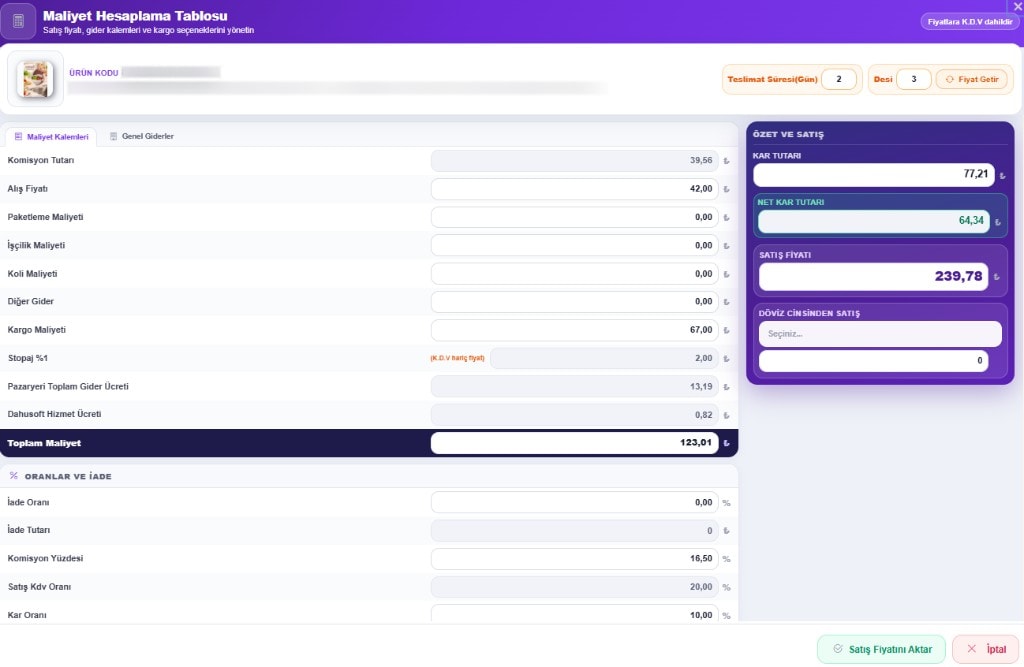
Task: Close the Maliyet Hesaplama Tablosu dialog
Action: click(1017, 6)
